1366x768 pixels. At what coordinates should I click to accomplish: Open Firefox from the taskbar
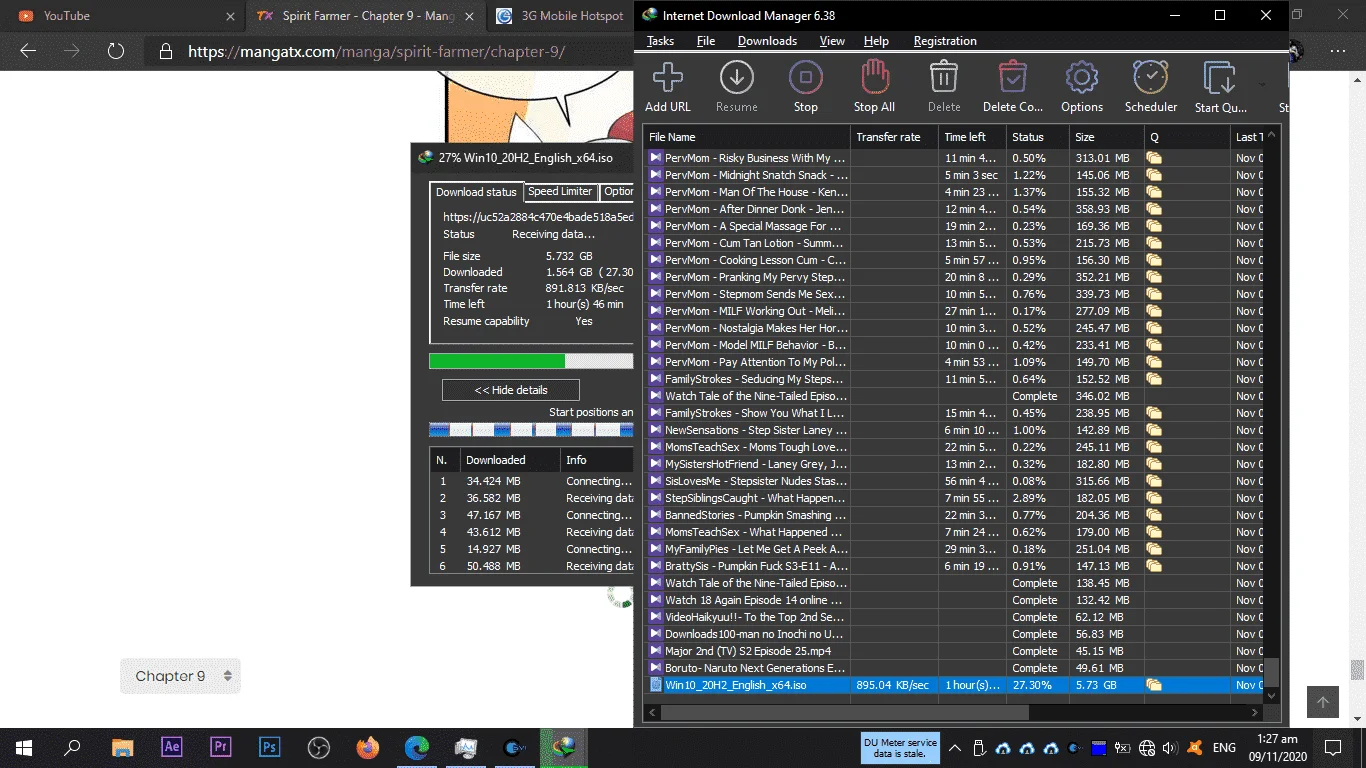pos(368,747)
